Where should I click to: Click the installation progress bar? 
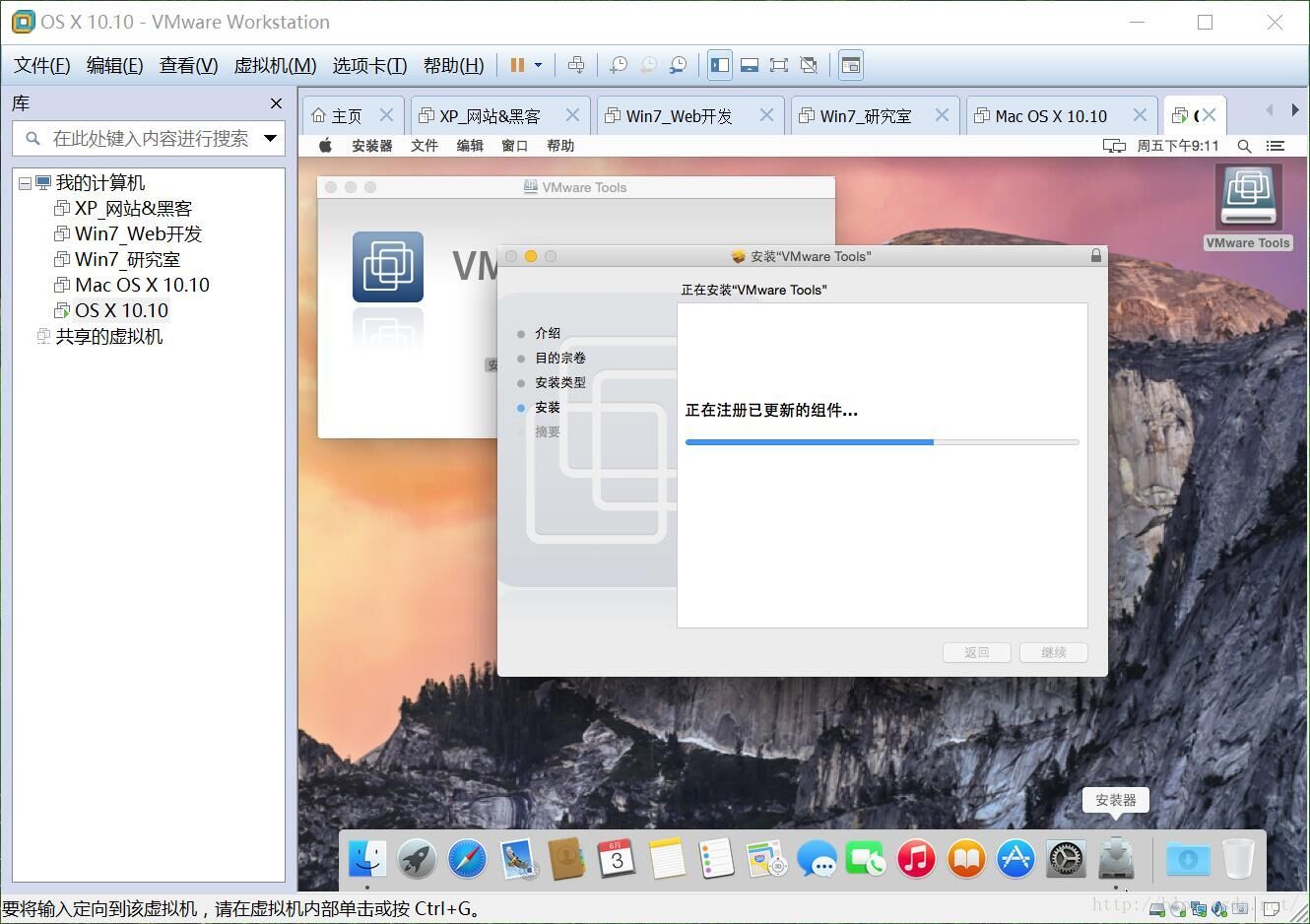tap(882, 442)
